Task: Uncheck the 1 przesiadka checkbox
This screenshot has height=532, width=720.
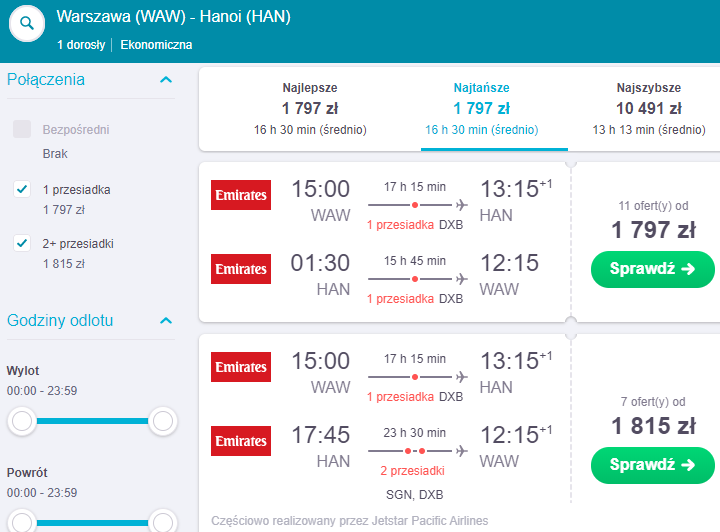Action: (22, 189)
